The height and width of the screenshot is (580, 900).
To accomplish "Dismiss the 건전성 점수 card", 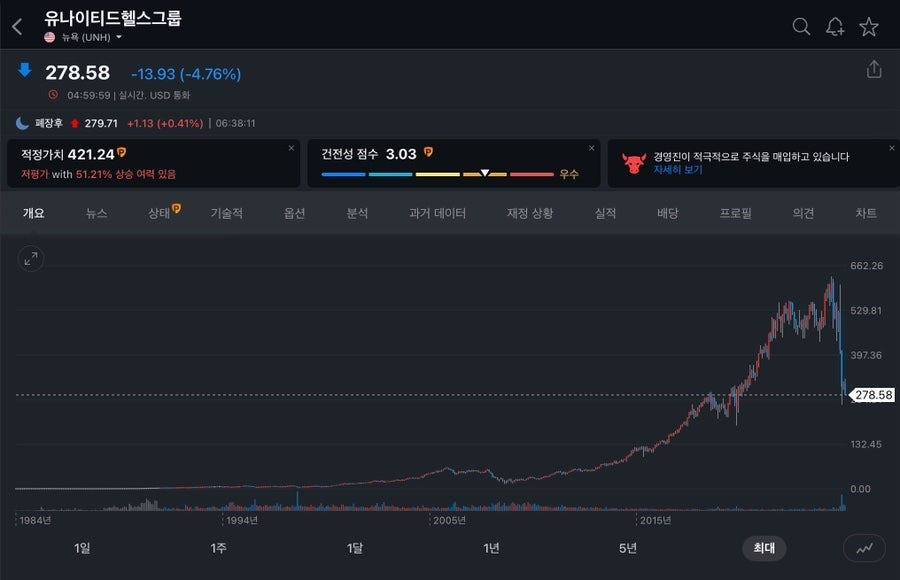I will [x=592, y=148].
